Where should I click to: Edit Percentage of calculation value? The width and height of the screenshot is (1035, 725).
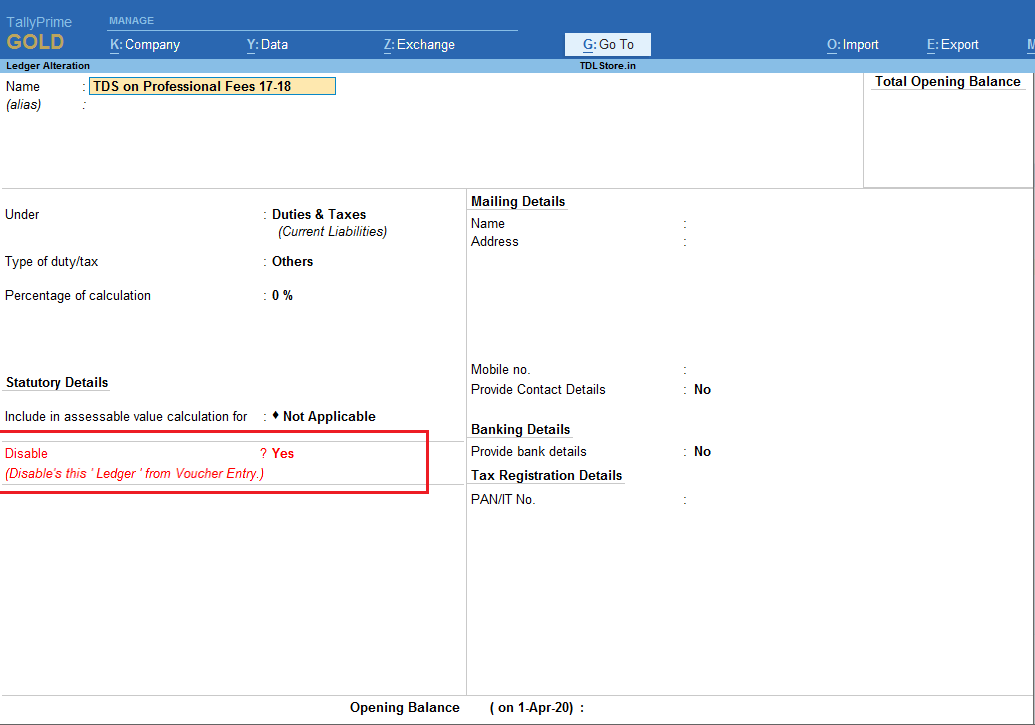tap(282, 295)
